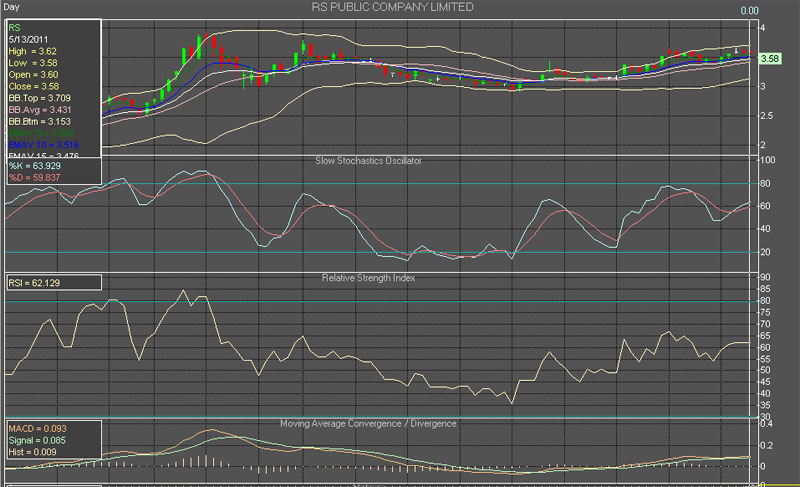Click the 40 label on stochastics axis
800x487 pixels.
pyautogui.click(x=765, y=229)
